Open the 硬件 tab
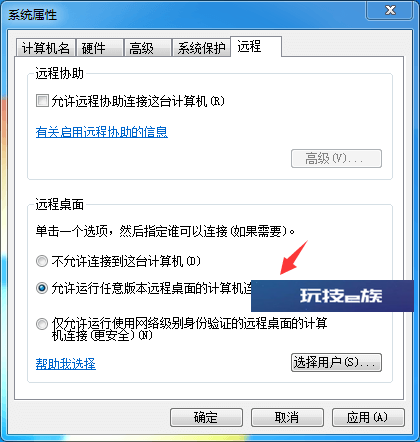Viewport: 420px width, 442px height. pyautogui.click(x=99, y=48)
